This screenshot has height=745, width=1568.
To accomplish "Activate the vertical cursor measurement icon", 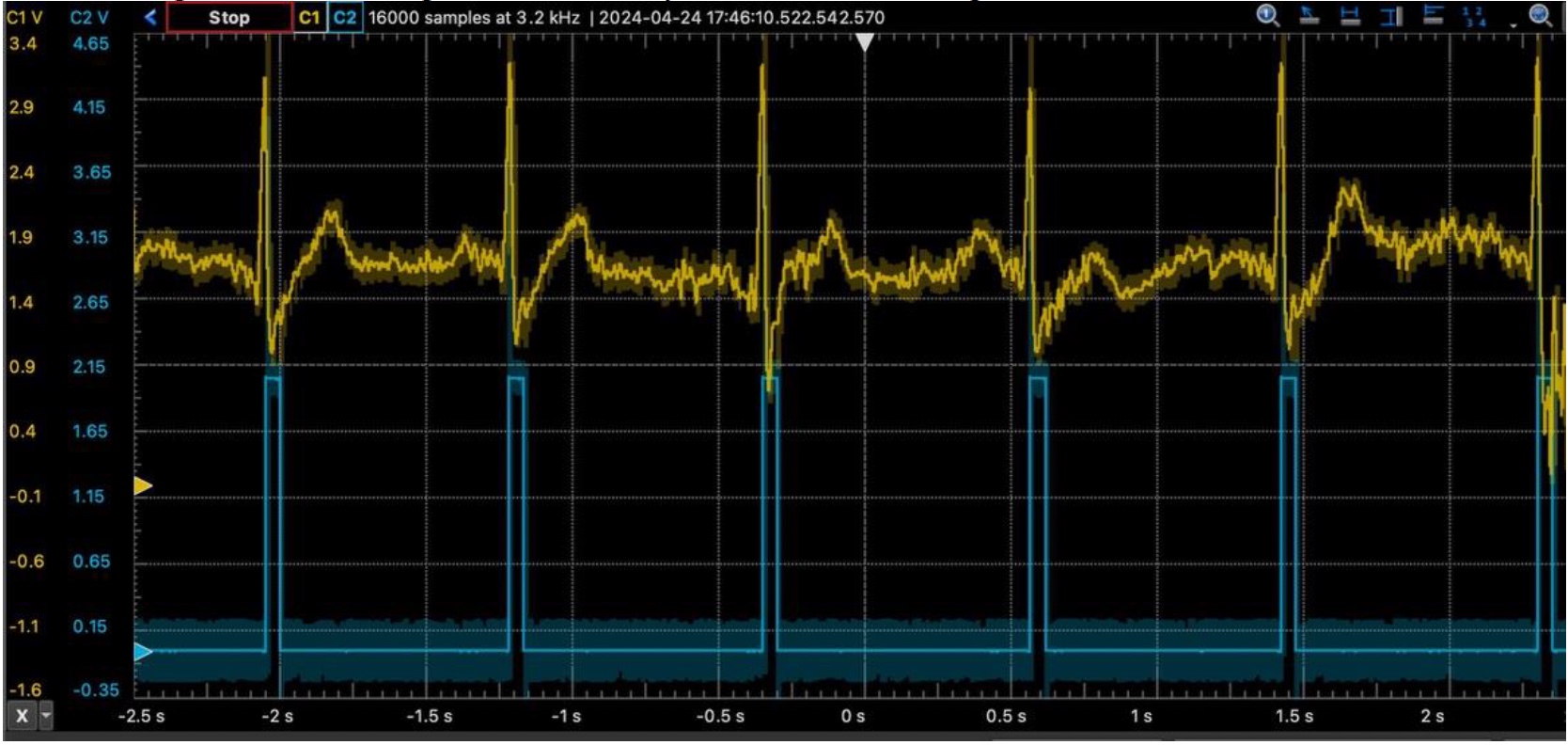I will (1392, 15).
